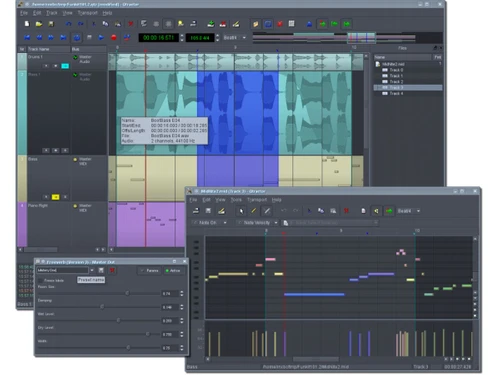Click the Bus column header

pyautogui.click(x=89, y=49)
